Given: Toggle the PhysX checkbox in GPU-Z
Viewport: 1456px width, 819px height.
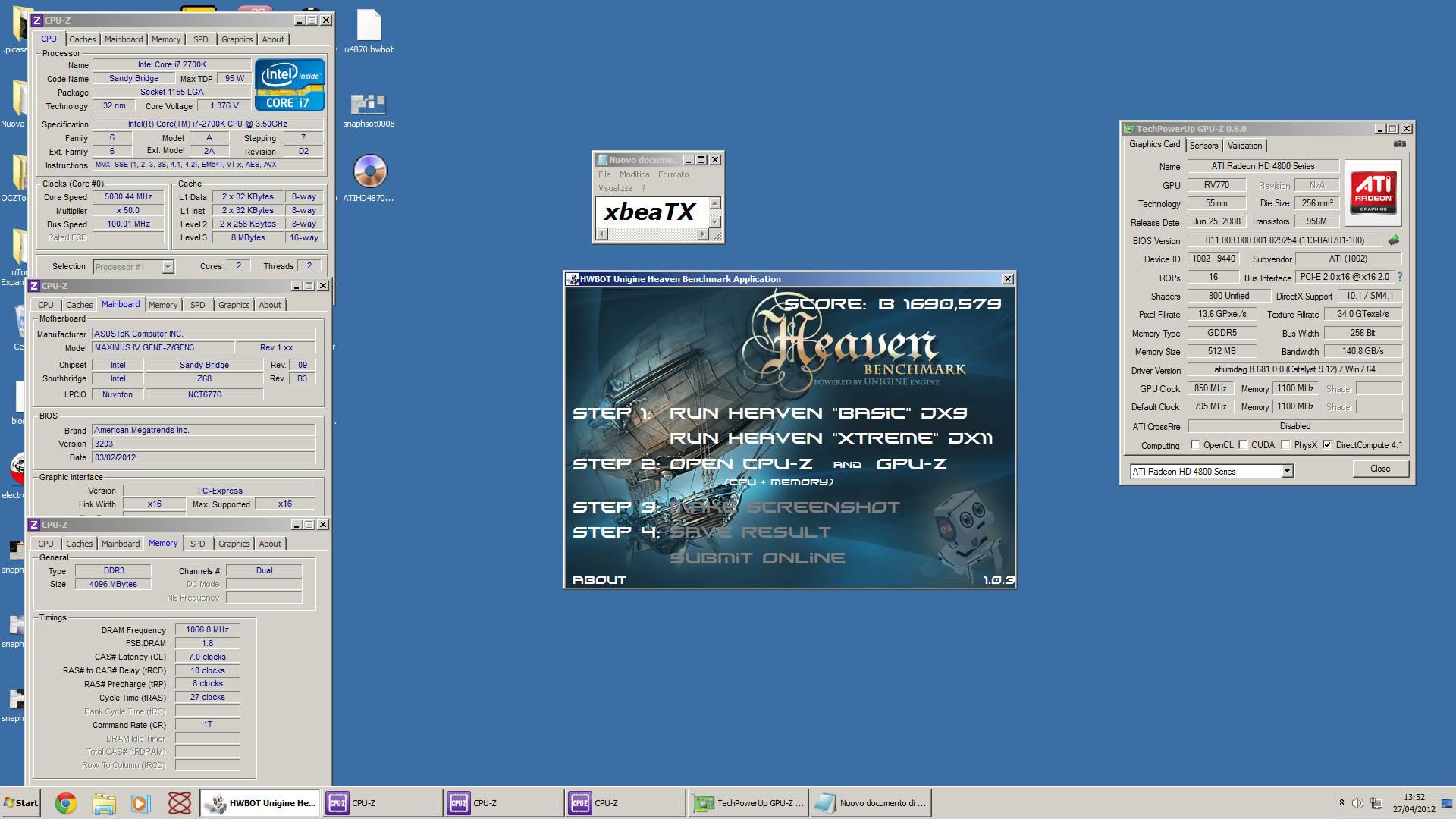Looking at the screenshot, I should [x=1285, y=445].
